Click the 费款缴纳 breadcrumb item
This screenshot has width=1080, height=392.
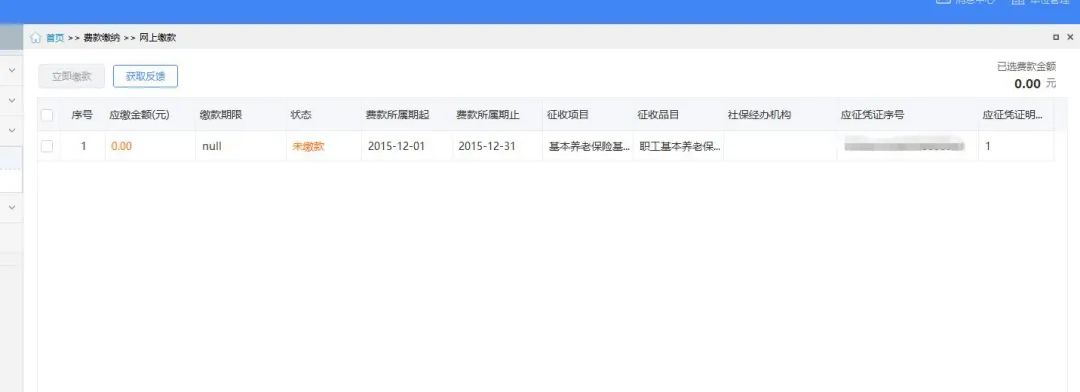[101, 38]
